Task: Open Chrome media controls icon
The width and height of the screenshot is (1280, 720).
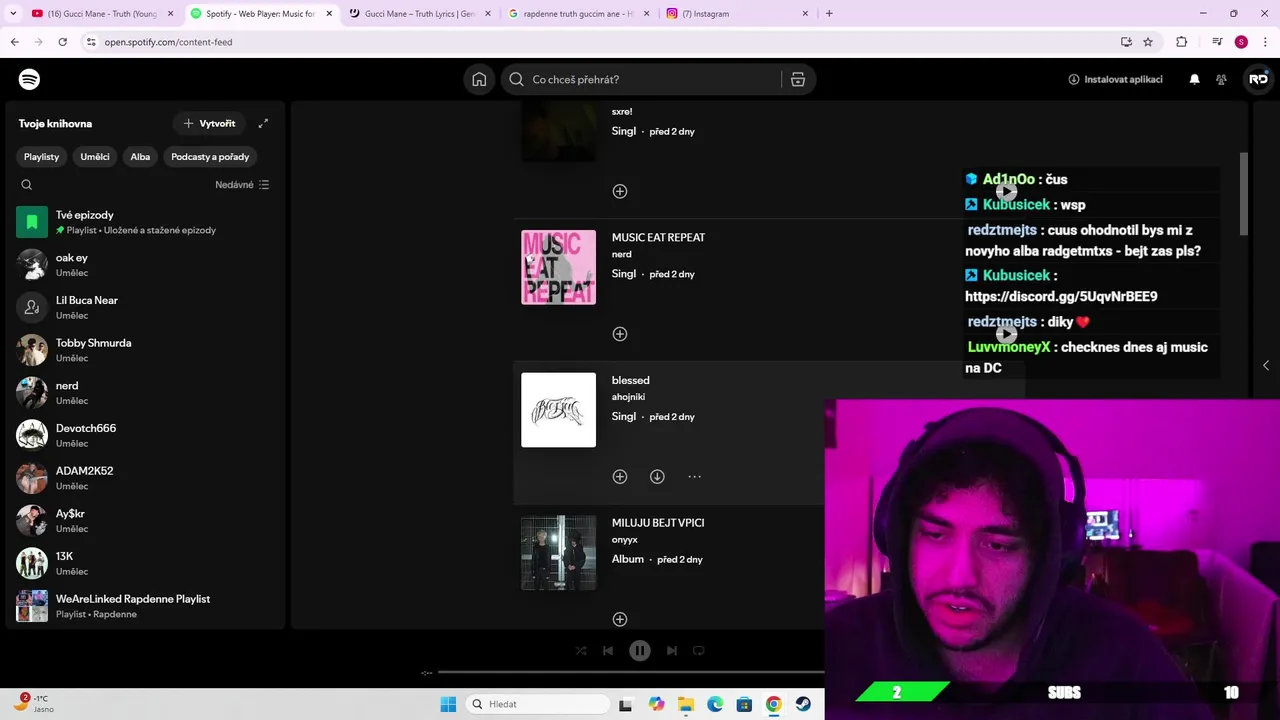Action: coord(1216,42)
